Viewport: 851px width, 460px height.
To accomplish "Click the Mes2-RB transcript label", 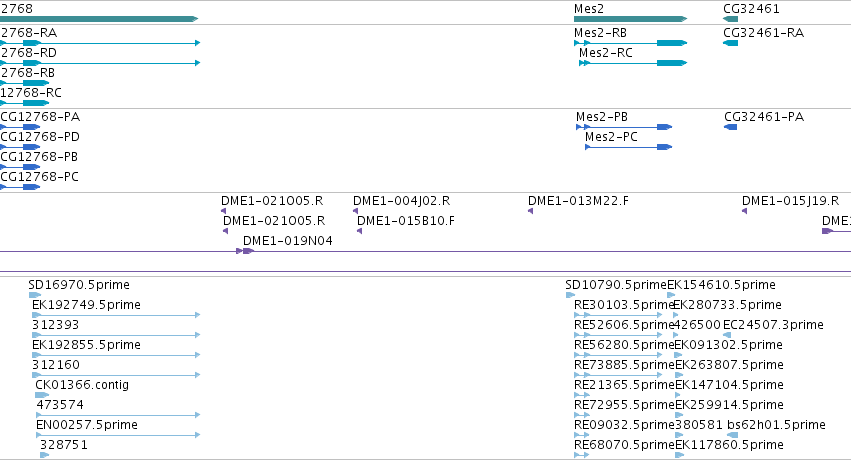I will pos(600,33).
